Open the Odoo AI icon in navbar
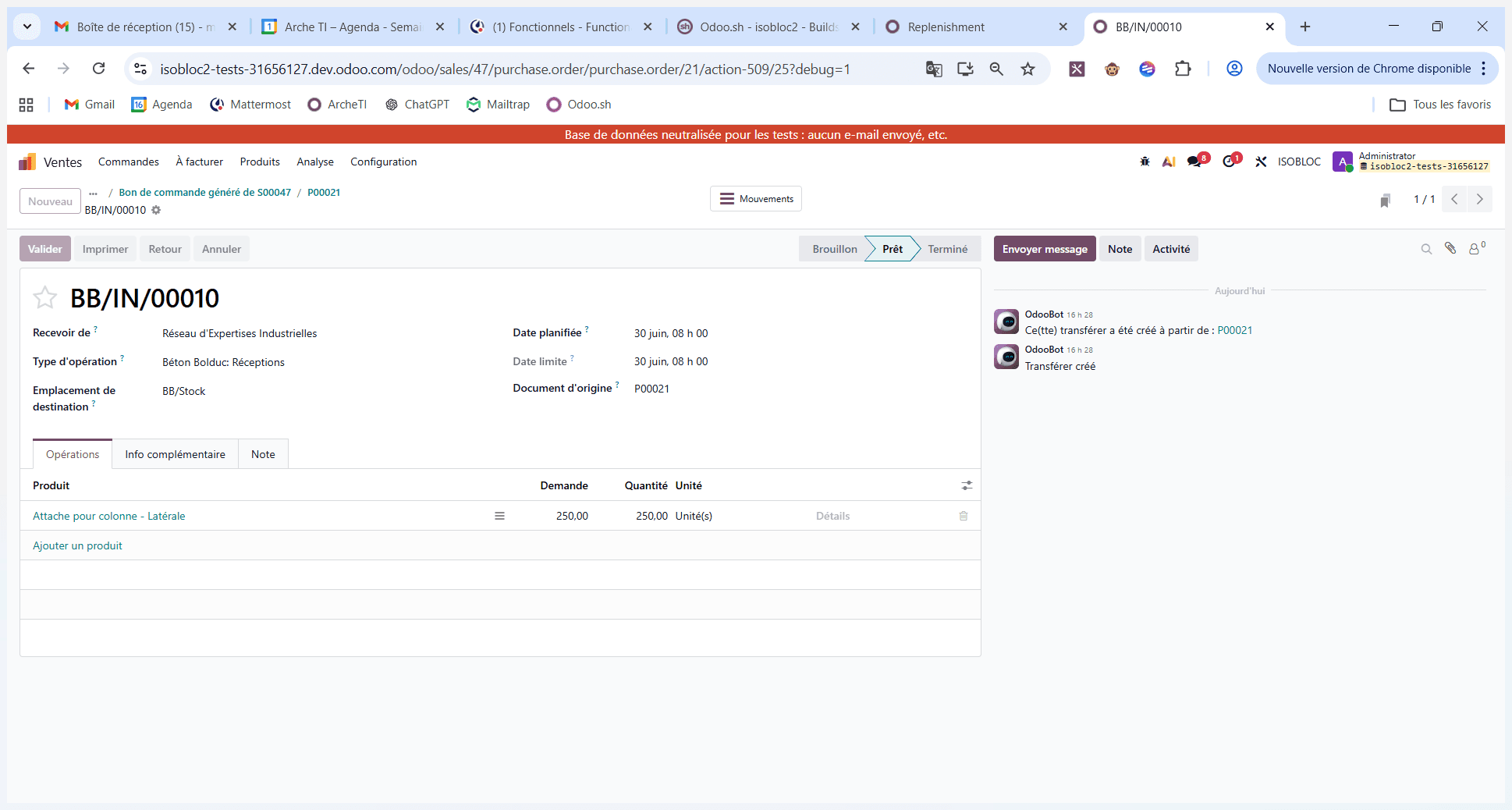1512x810 pixels. (1169, 162)
